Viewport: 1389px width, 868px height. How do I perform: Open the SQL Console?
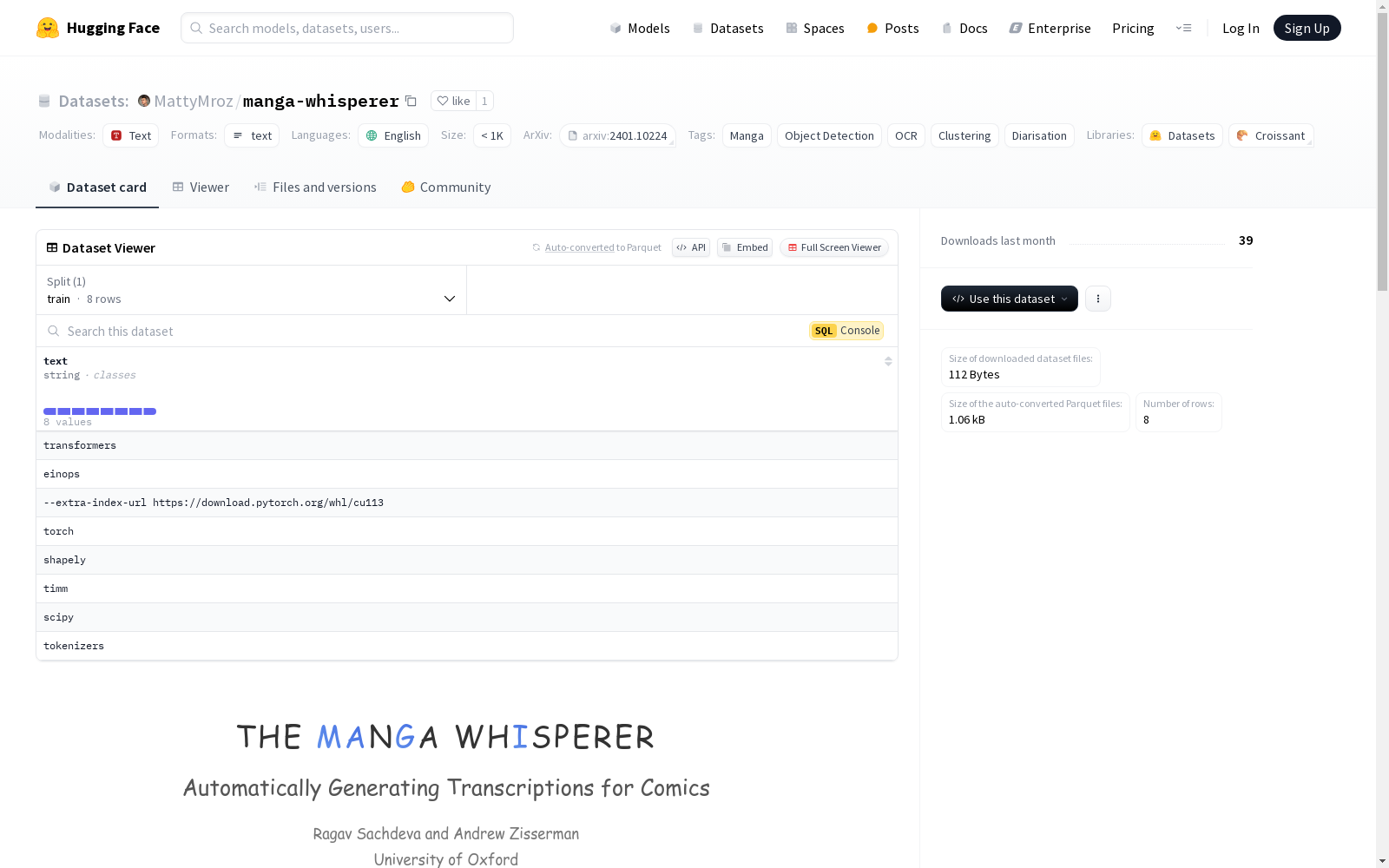coord(846,331)
